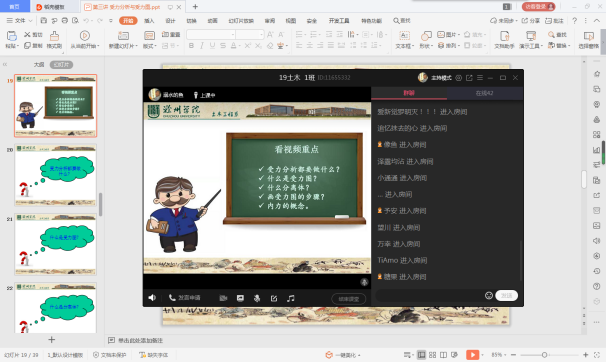Screen dimensions: 606x362
Task: Click the zoom slider handle in status bar
Action: click(x=544, y=355)
